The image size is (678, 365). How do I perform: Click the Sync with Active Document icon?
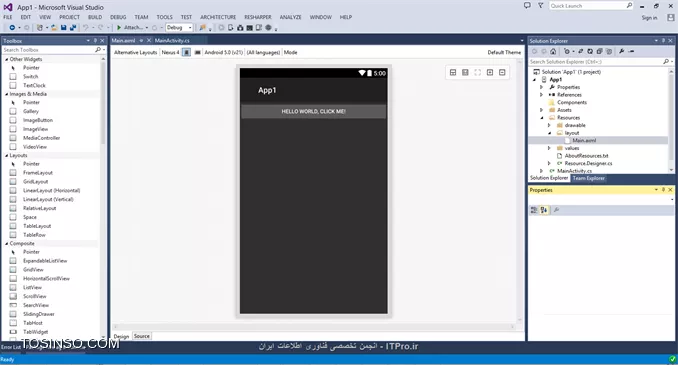pyautogui.click(x=580, y=51)
